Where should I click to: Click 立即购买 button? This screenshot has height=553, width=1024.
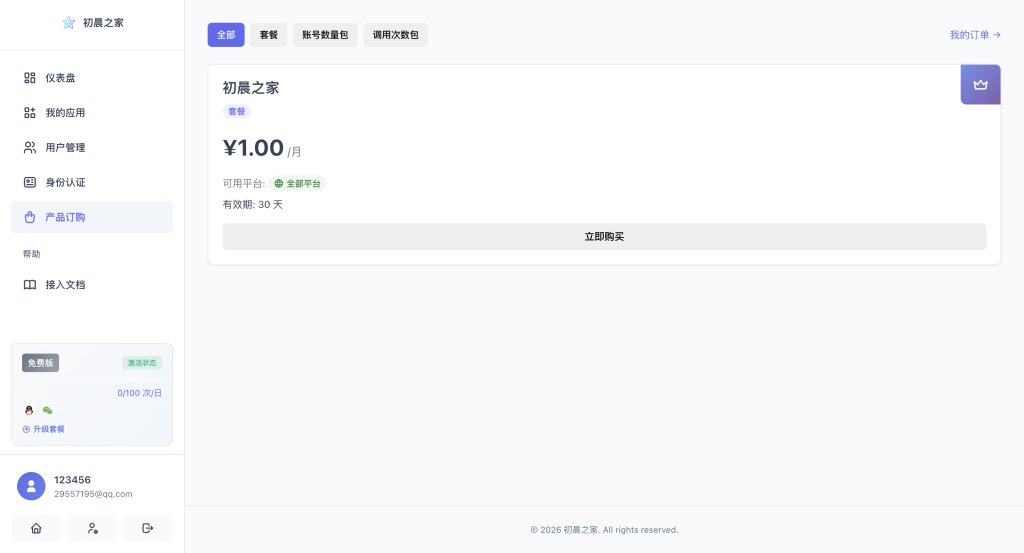point(604,236)
